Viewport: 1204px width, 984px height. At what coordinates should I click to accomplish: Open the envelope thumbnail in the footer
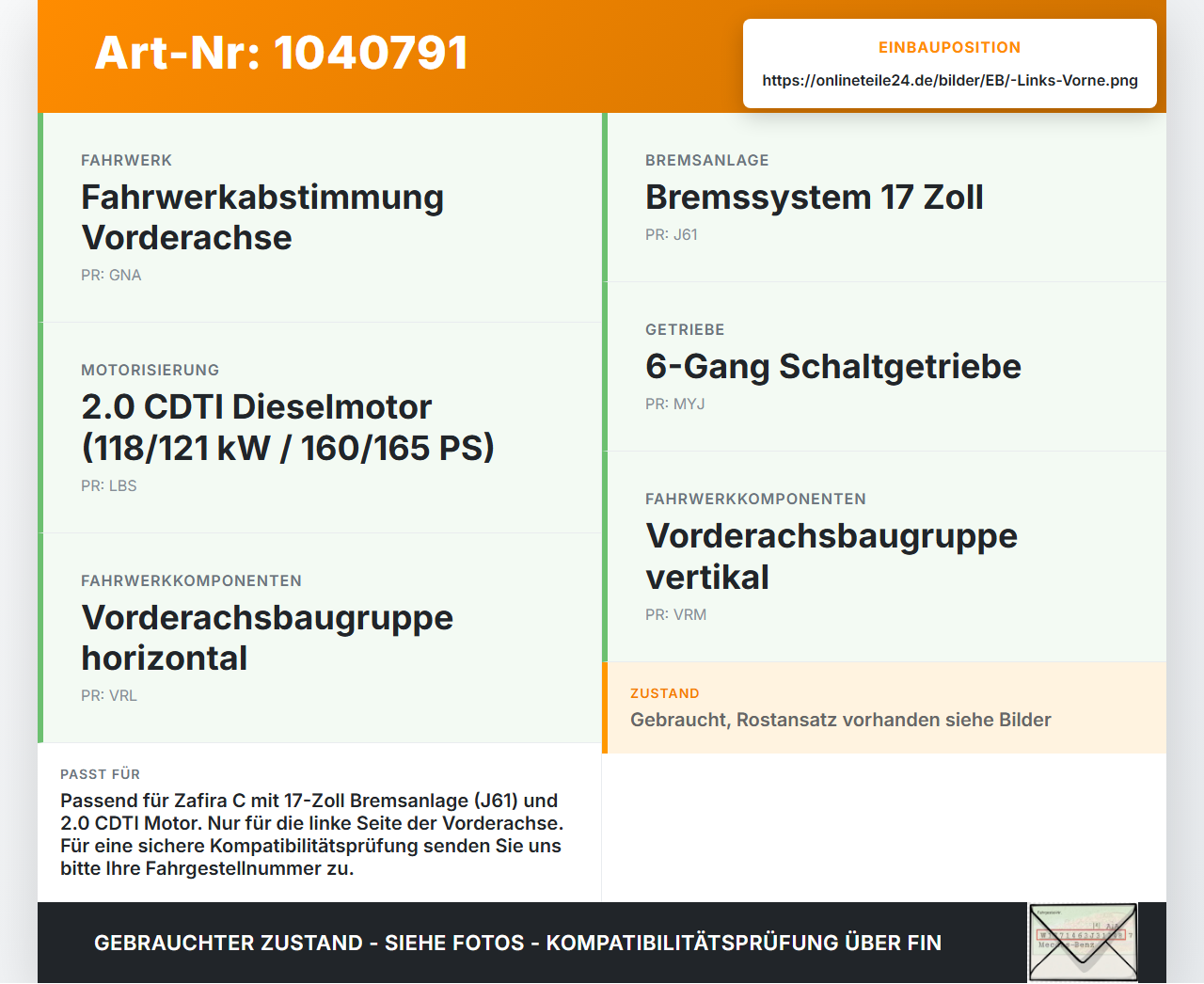point(1083,943)
